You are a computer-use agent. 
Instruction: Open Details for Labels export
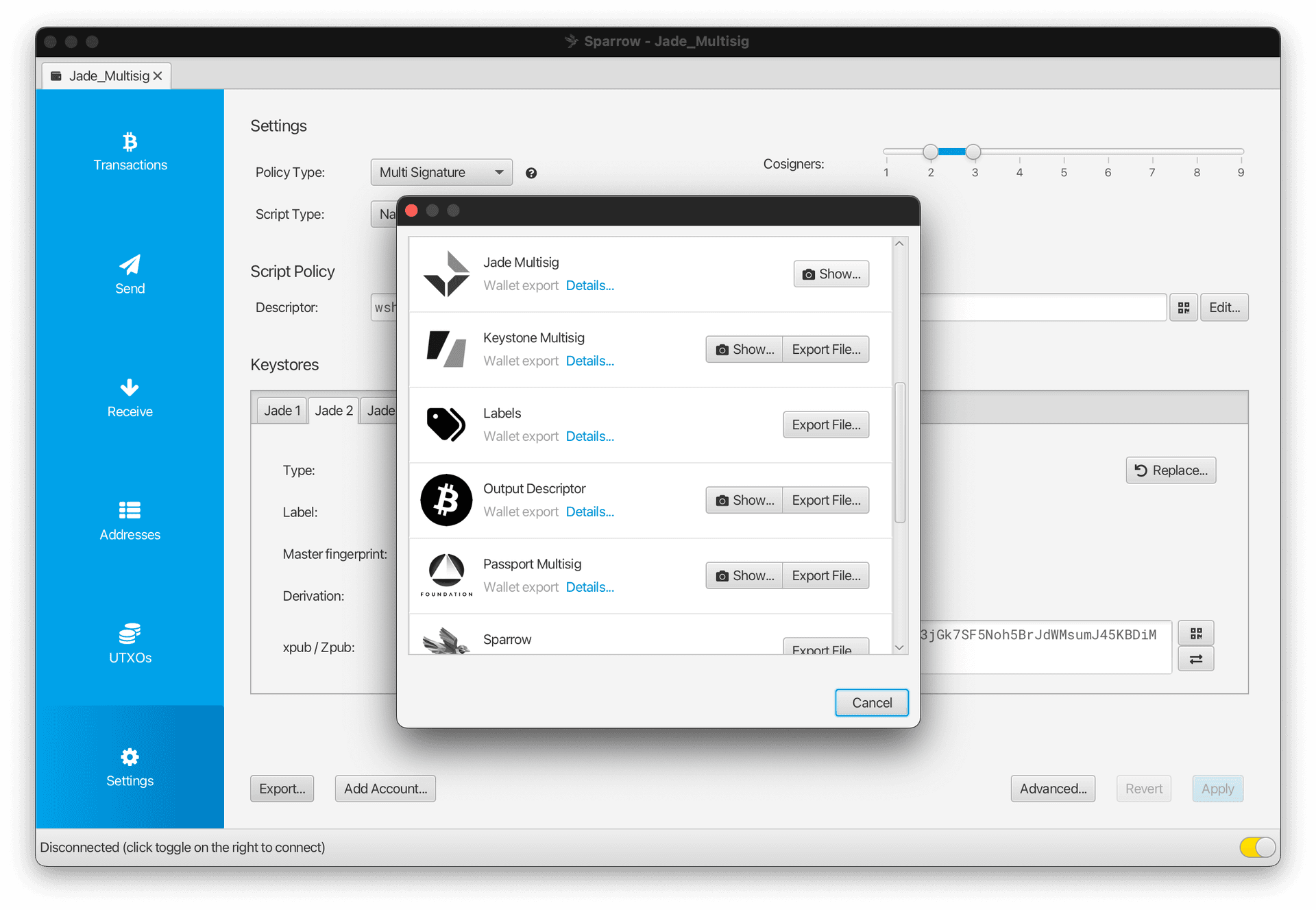pos(590,437)
